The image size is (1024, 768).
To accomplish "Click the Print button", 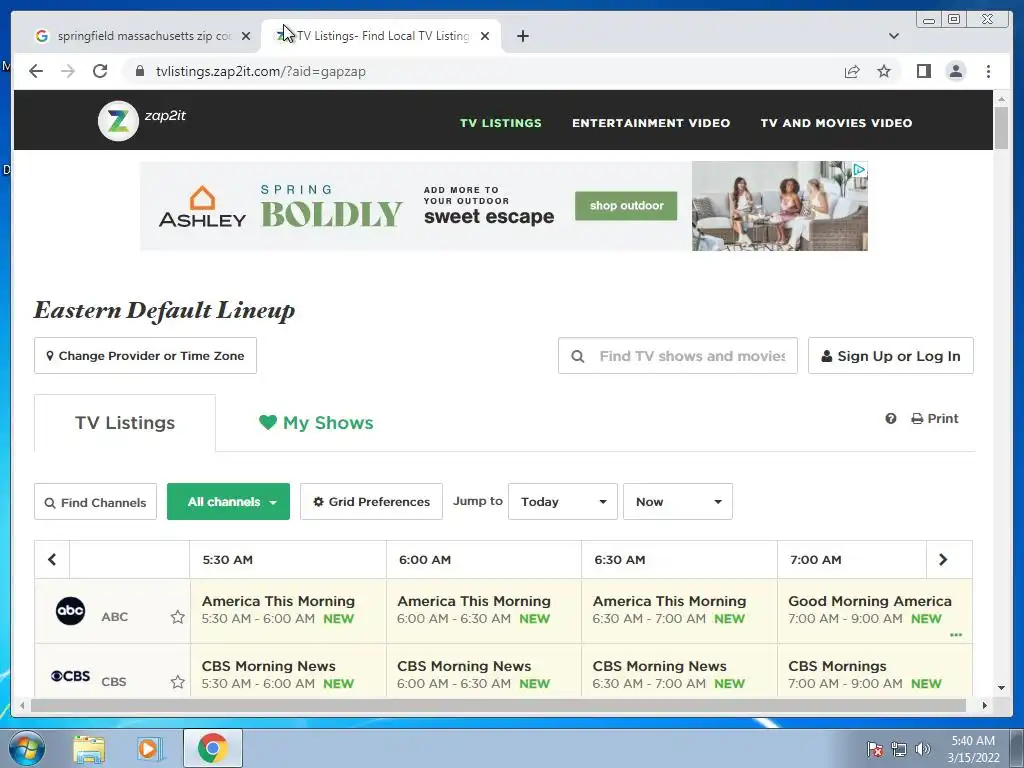I will pos(935,419).
